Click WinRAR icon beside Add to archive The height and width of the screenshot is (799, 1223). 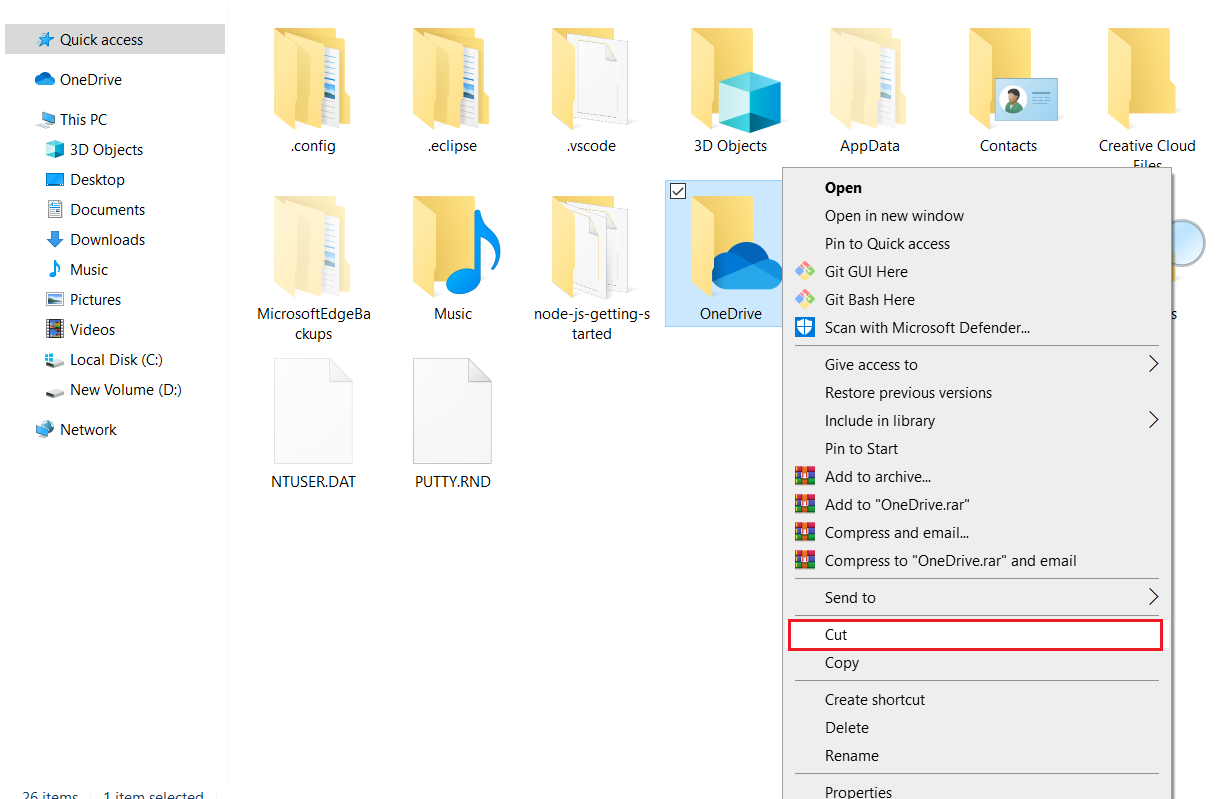pyautogui.click(x=805, y=476)
